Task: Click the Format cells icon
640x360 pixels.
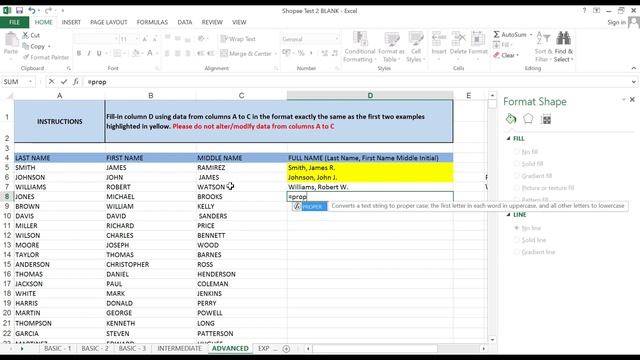Action: [478, 39]
